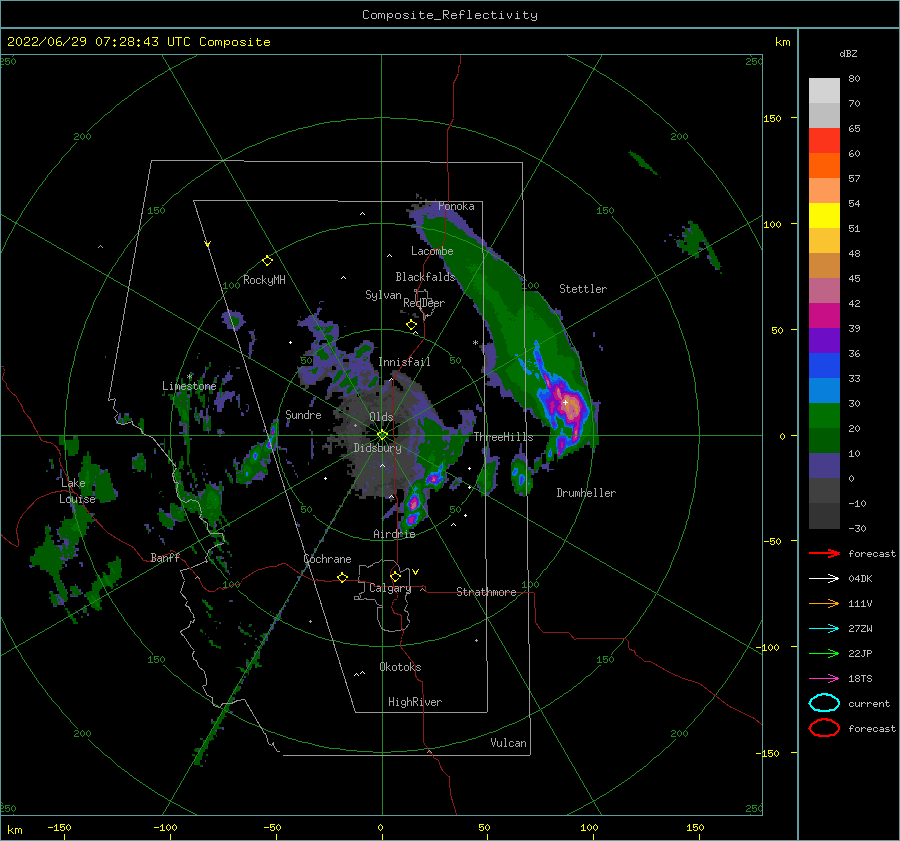Click the Limestone label
This screenshot has height=841, width=900.
click(189, 386)
